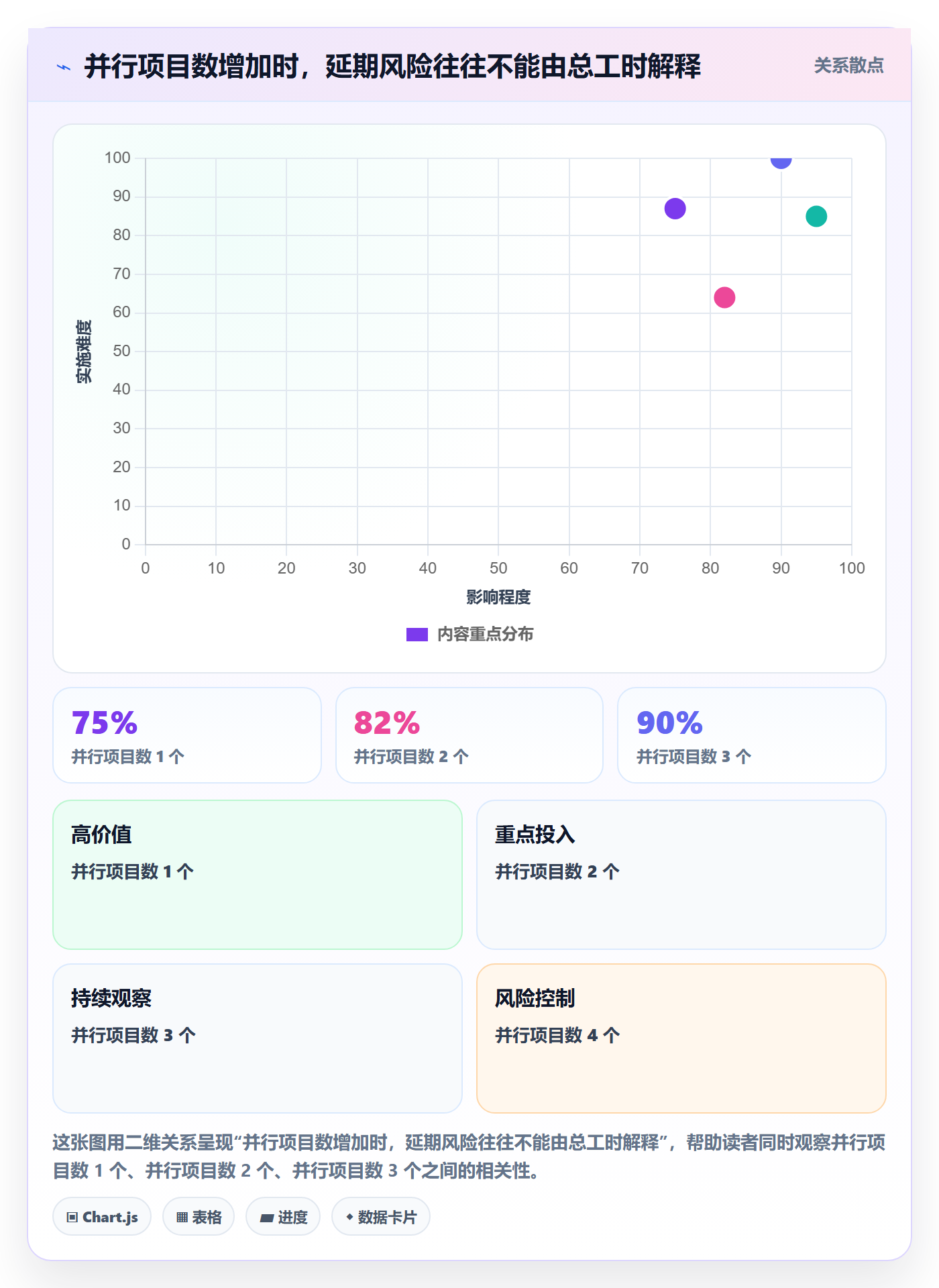
Task: Select the purple scatter point on the chart
Action: [x=675, y=209]
